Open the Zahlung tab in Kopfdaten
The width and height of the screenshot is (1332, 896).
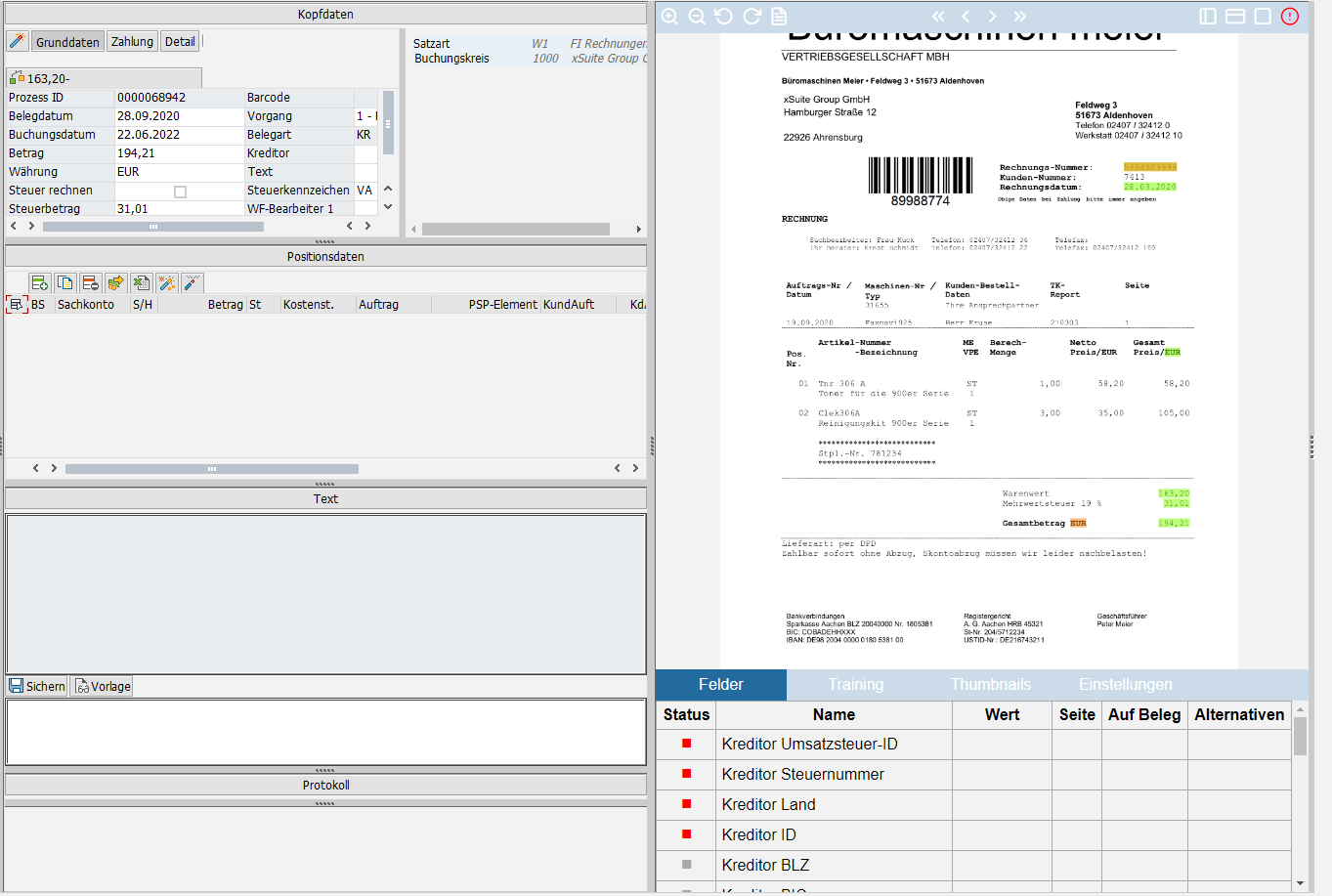coord(131,41)
